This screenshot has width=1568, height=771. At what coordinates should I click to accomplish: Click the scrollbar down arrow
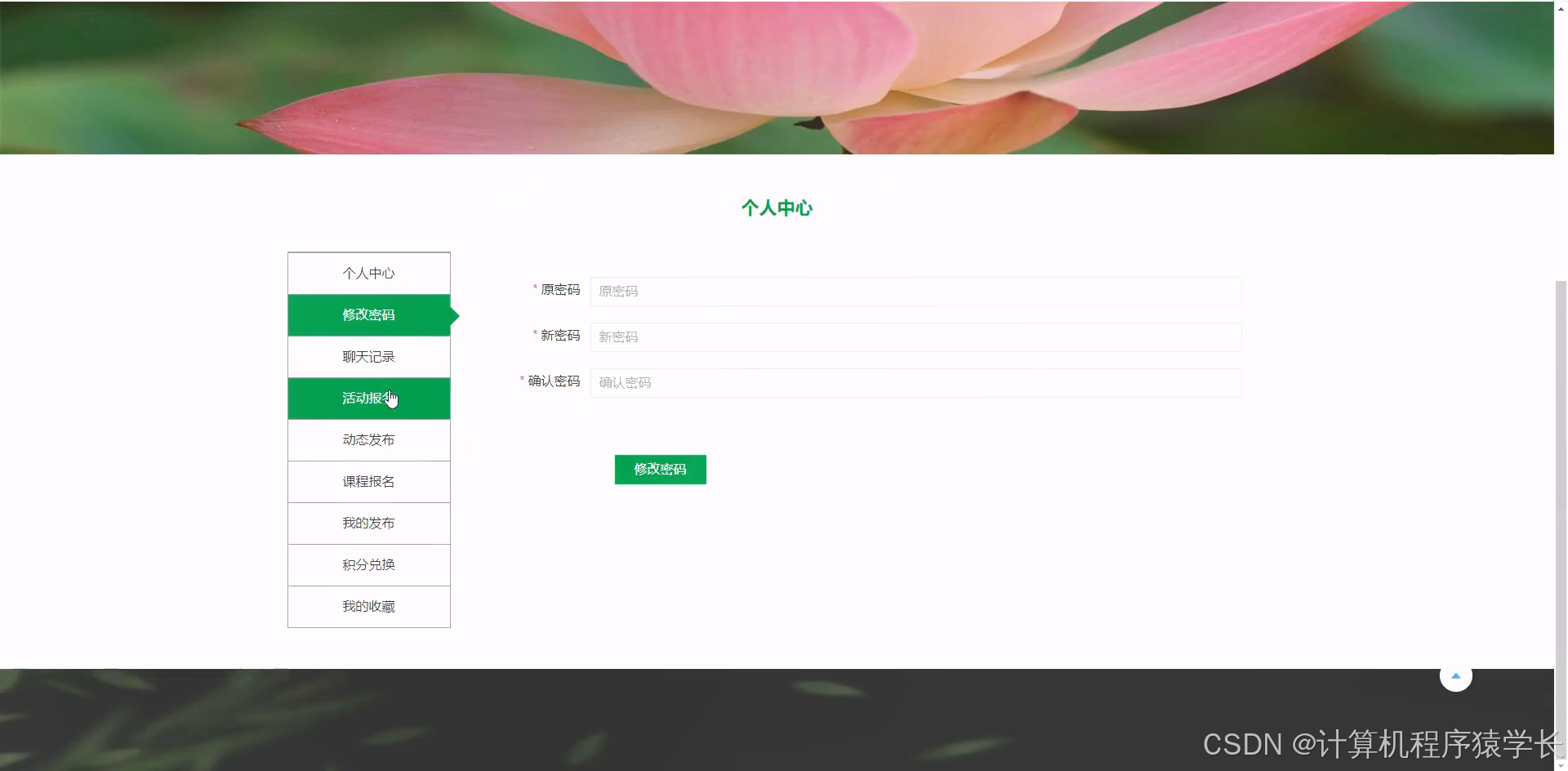click(1561, 764)
